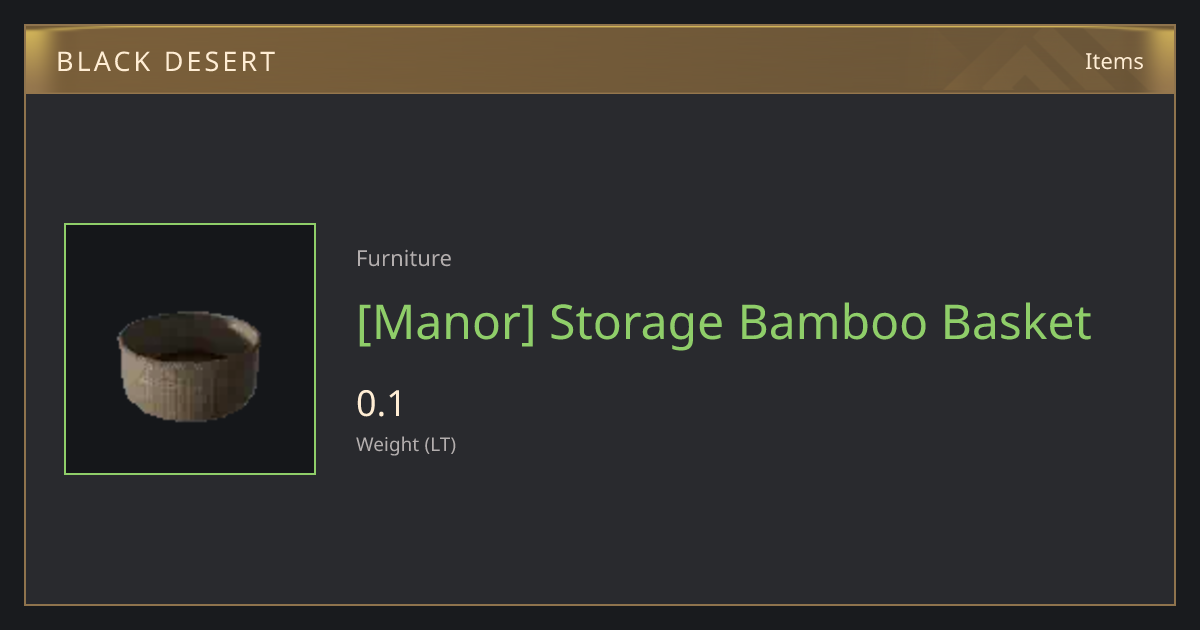Click the gold header bar center
Viewport: 1200px width, 630px height.
[600, 60]
